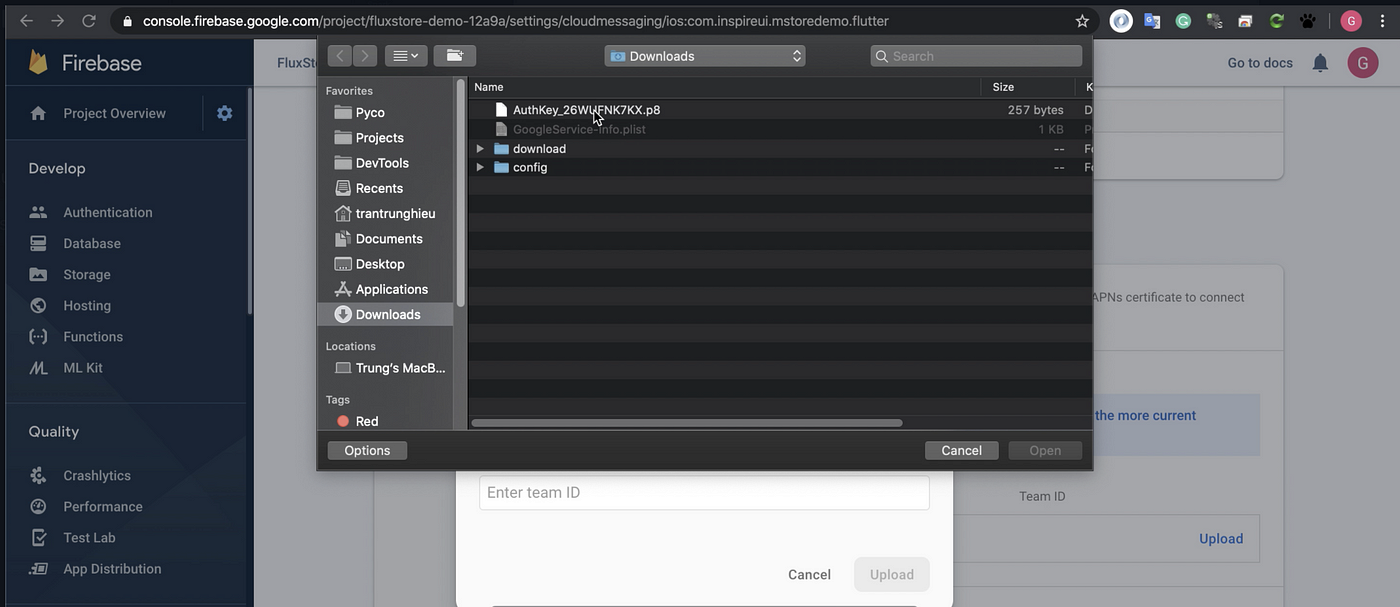The height and width of the screenshot is (607, 1400).
Task: Click Google Translate extension icon
Action: click(1152, 21)
